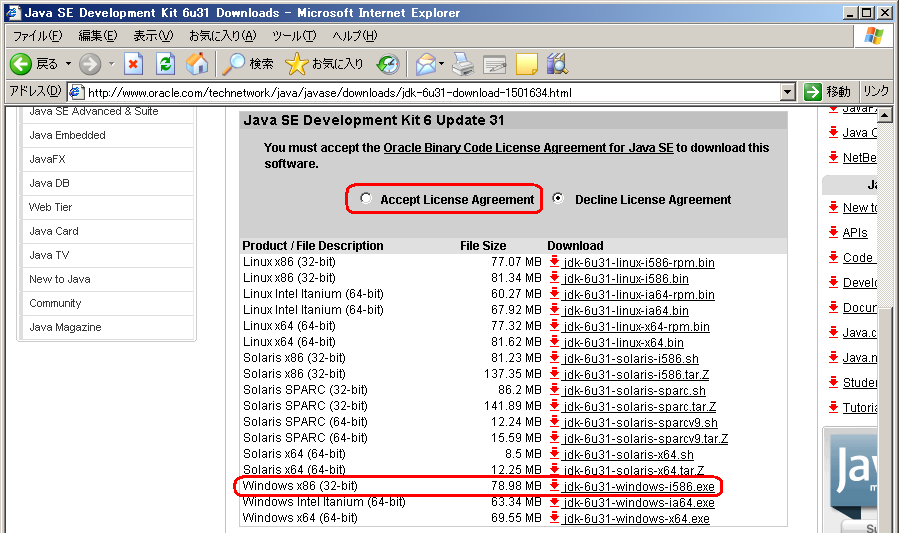Open Oracle Binary Code License Agreement link
Viewport: 899px width, 533px height.
pyautogui.click(x=528, y=148)
